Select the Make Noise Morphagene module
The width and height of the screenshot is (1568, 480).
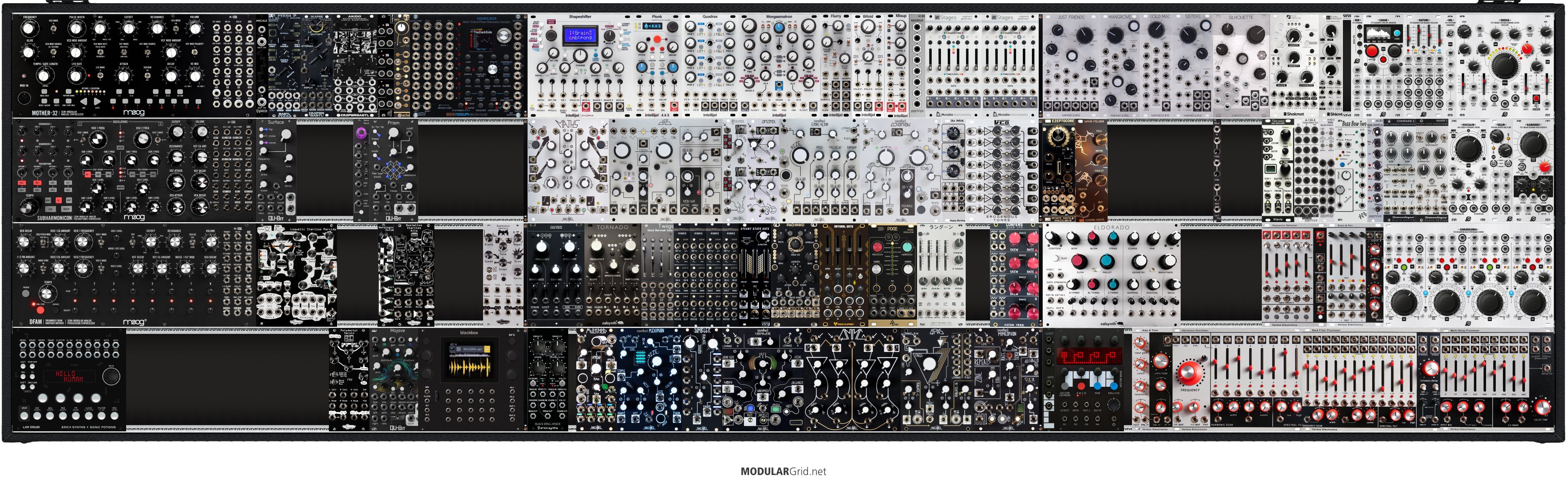(x=763, y=379)
